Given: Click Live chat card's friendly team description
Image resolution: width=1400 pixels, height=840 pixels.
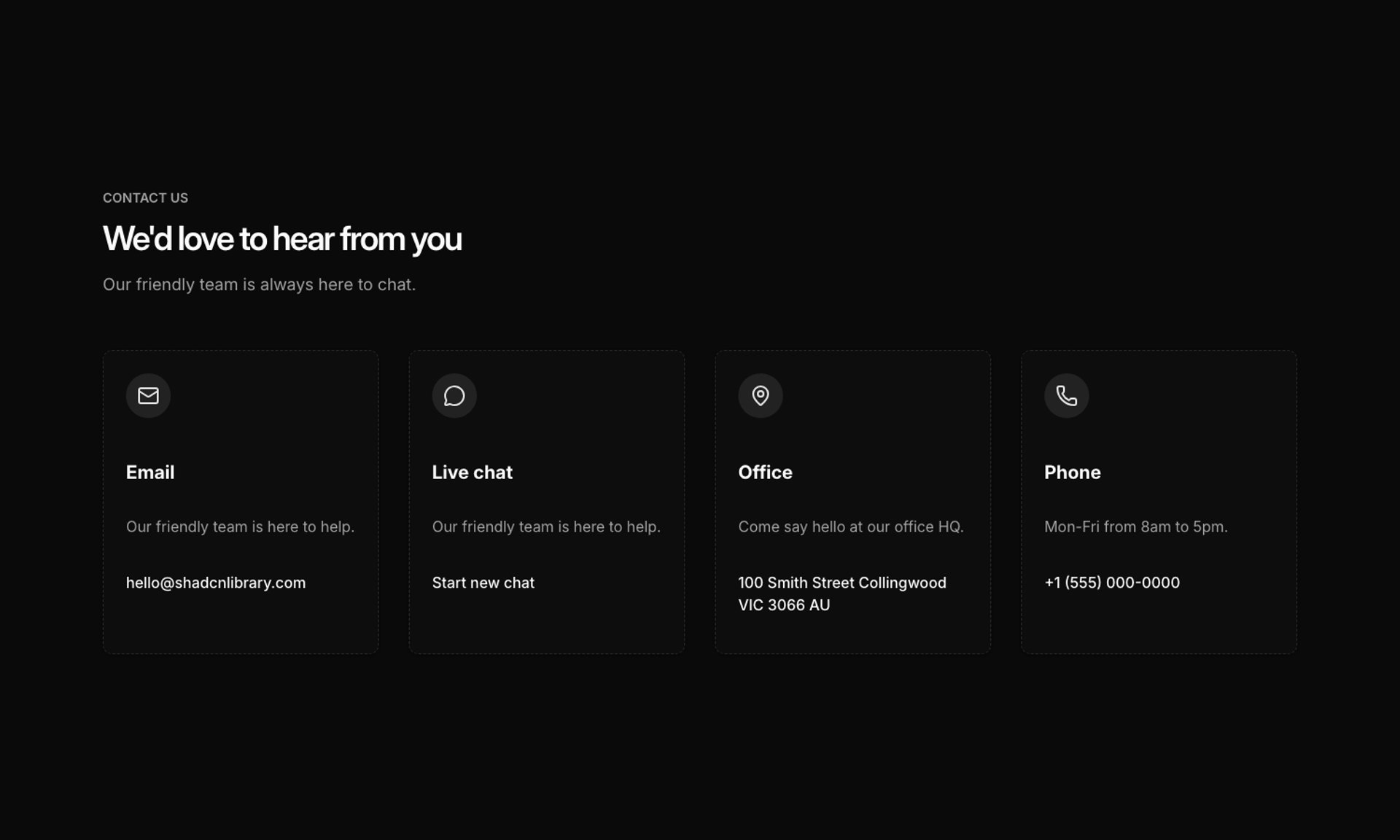Looking at the screenshot, I should (546, 526).
